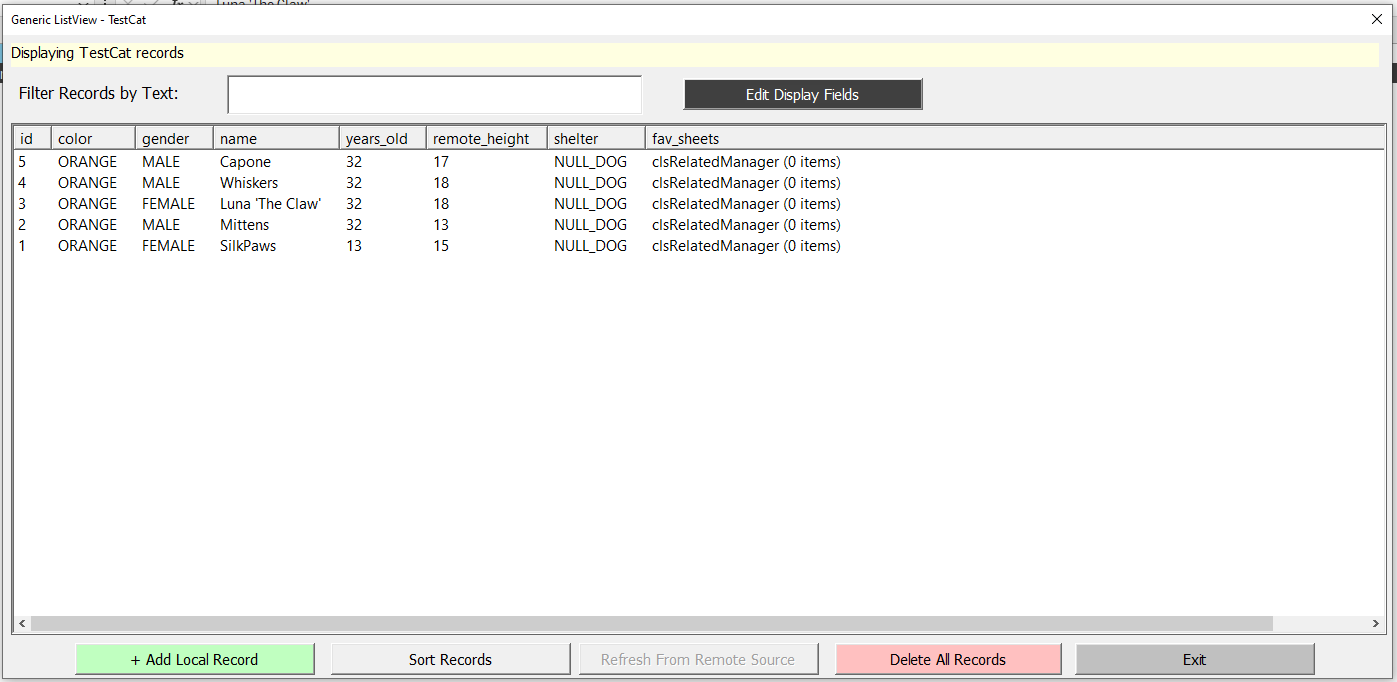Click remote_height 13 in Mittens row
The height and width of the screenshot is (682, 1397).
point(441,225)
